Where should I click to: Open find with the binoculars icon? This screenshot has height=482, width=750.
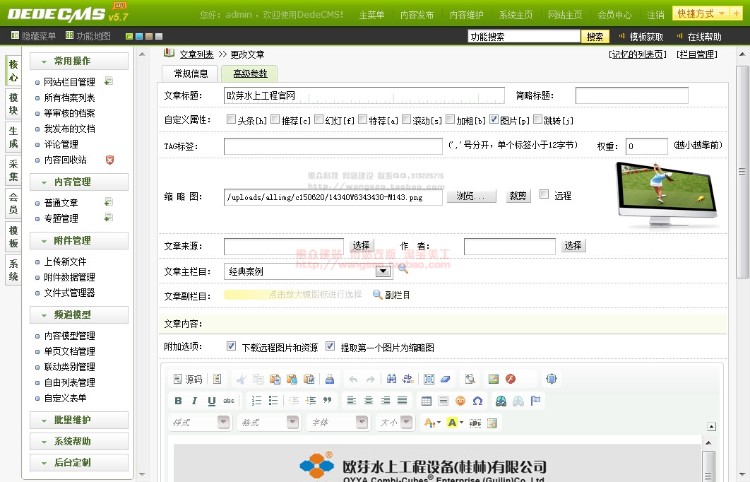pyautogui.click(x=391, y=379)
